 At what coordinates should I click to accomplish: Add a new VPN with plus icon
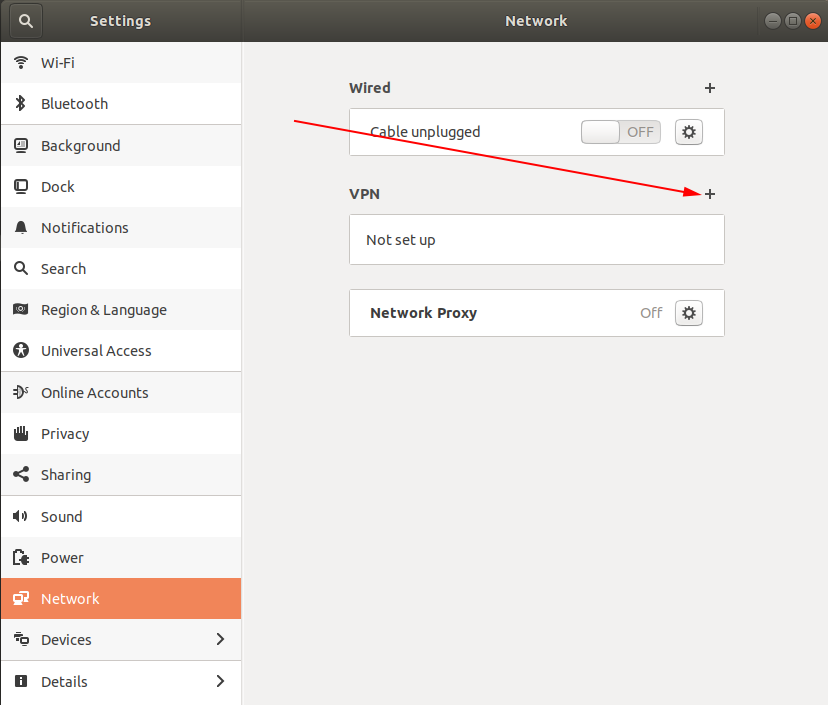(710, 194)
